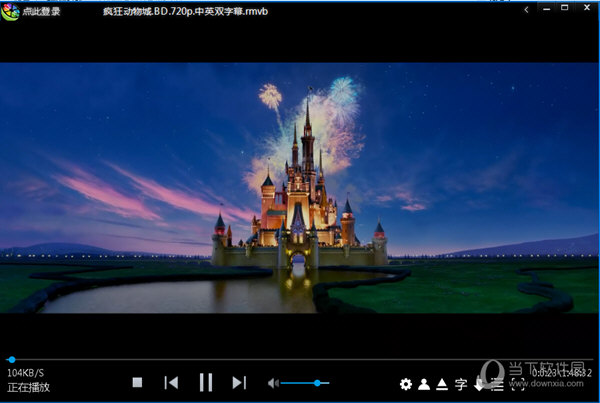Click the left arrow in title bar

coord(526,9)
